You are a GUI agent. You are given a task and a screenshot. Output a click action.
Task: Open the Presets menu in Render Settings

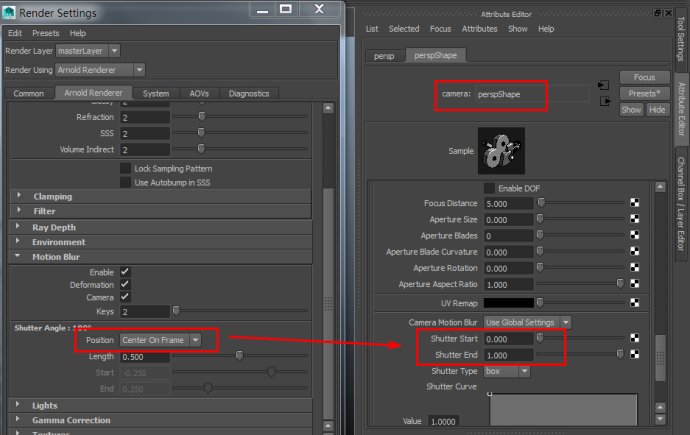[x=46, y=33]
